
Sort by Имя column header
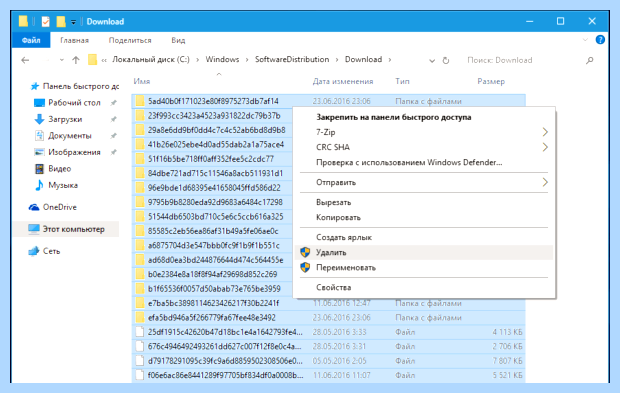click(x=142, y=81)
